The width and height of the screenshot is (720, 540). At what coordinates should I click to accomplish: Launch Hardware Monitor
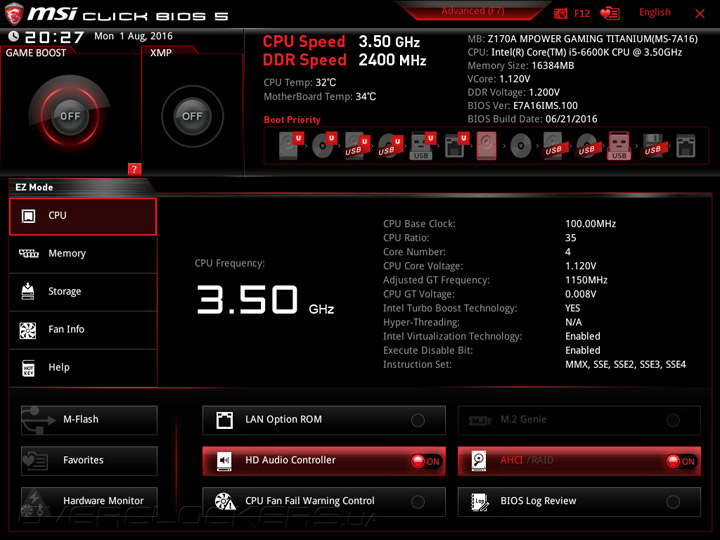(89, 501)
